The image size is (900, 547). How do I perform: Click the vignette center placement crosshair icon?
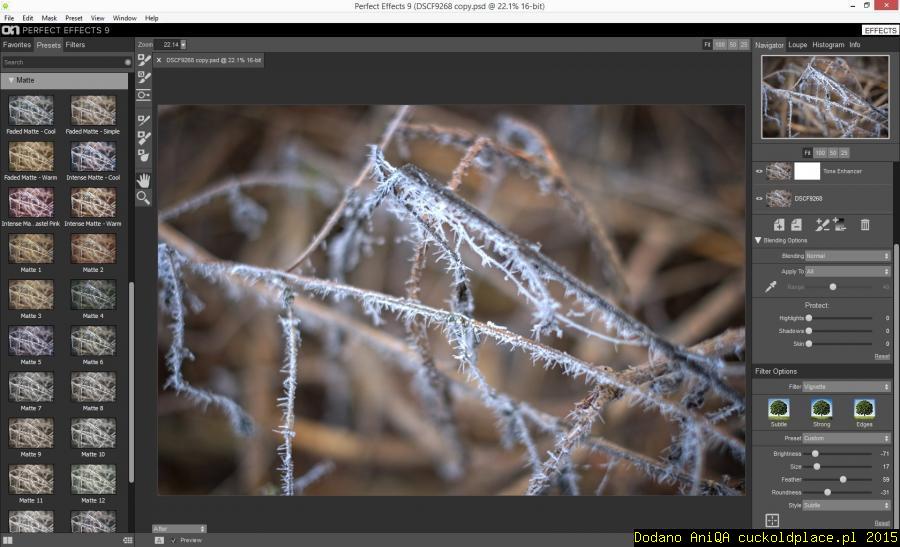pyautogui.click(x=772, y=520)
